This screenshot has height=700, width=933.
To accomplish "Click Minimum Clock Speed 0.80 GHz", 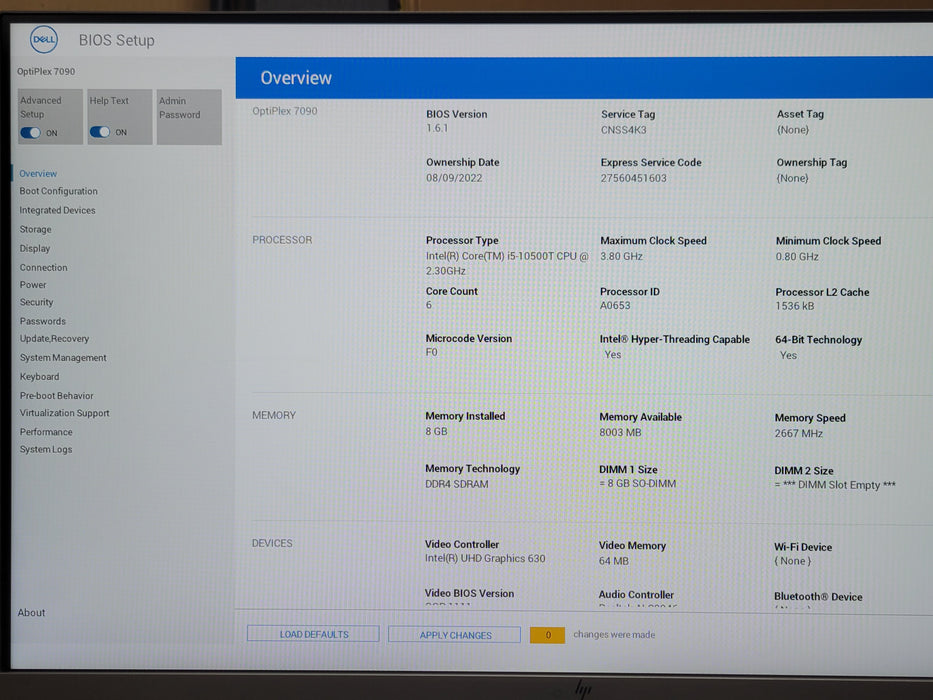I will [797, 257].
